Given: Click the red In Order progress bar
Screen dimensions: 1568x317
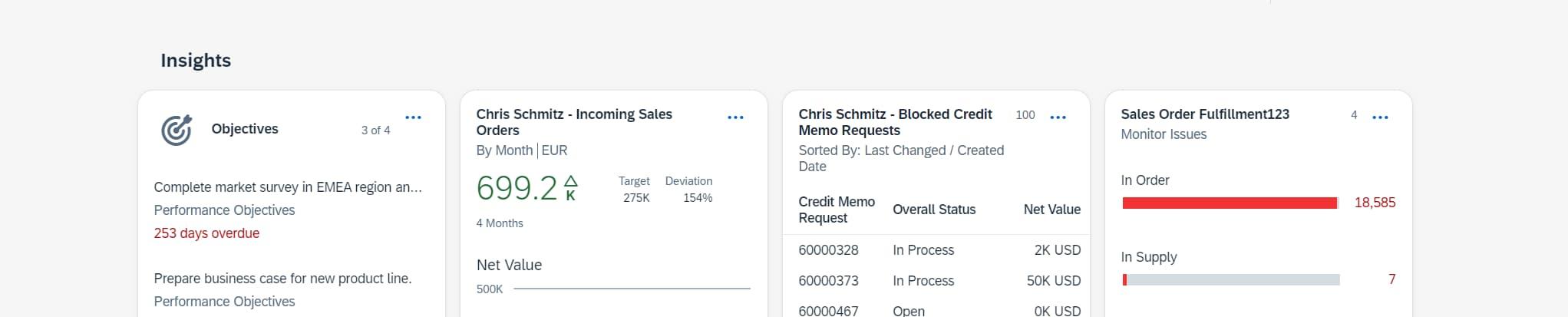Looking at the screenshot, I should point(1230,203).
